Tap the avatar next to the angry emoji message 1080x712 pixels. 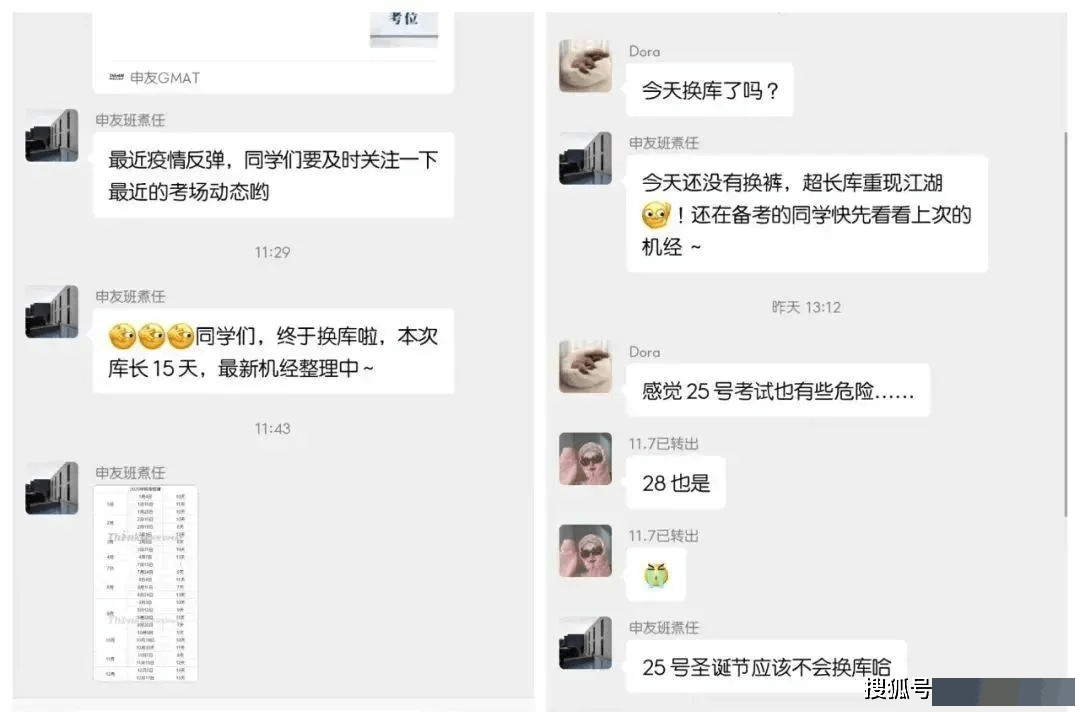[585, 551]
